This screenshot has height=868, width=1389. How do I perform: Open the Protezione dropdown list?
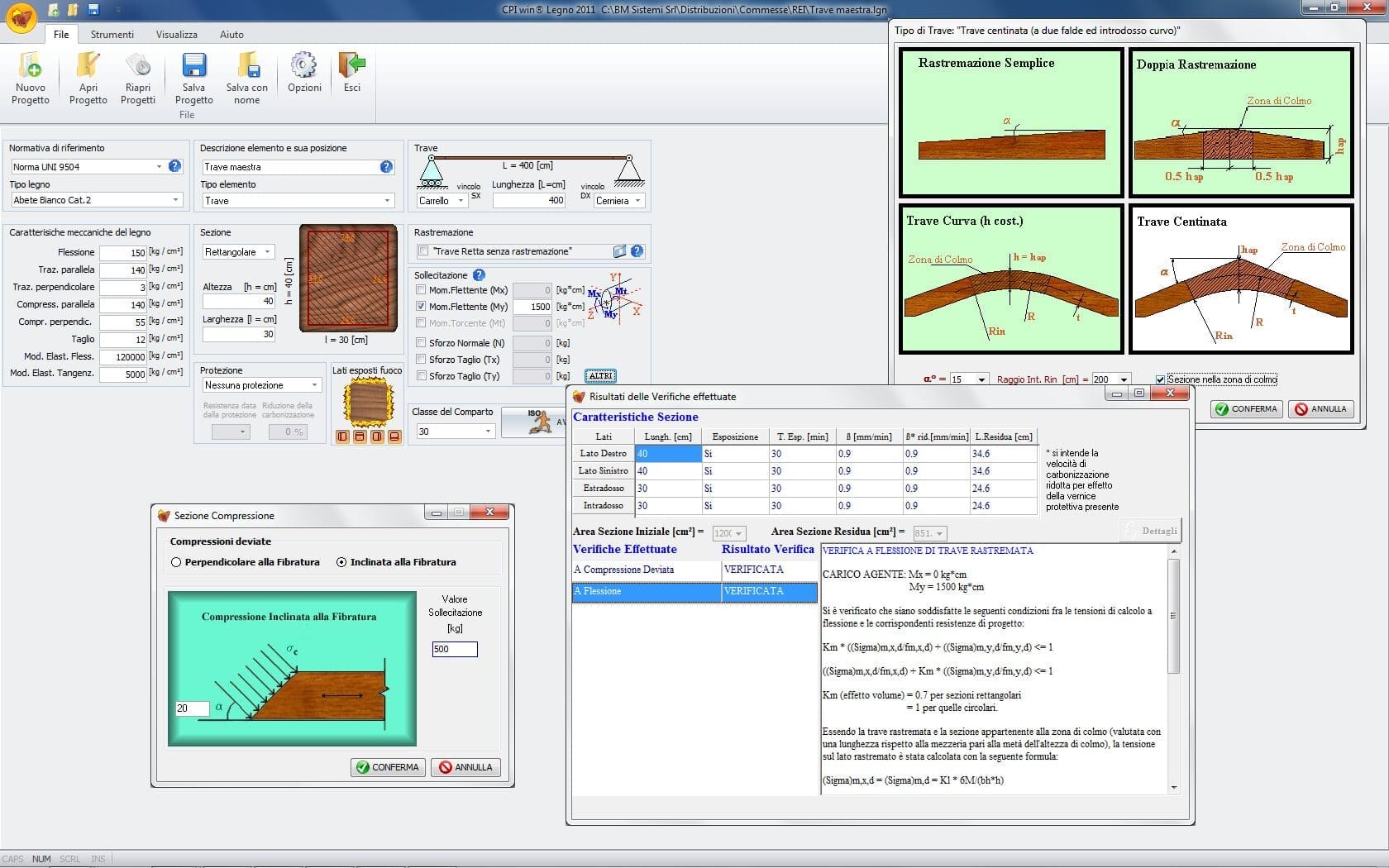point(314,385)
